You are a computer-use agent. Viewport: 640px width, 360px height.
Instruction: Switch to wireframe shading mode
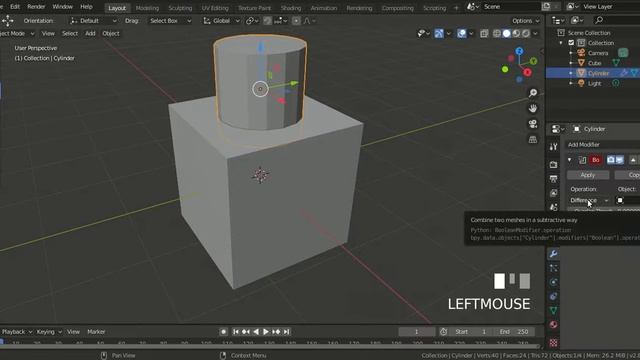click(497, 33)
